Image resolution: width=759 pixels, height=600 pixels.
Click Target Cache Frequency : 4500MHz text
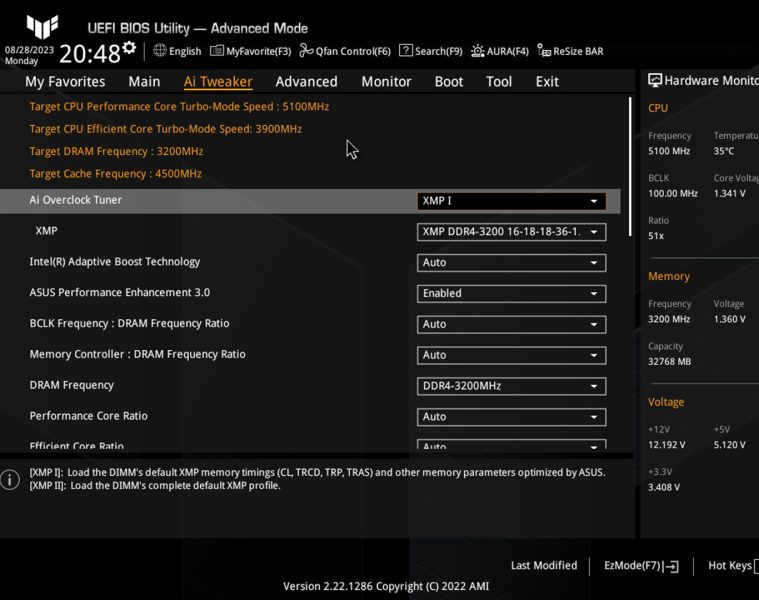point(116,174)
